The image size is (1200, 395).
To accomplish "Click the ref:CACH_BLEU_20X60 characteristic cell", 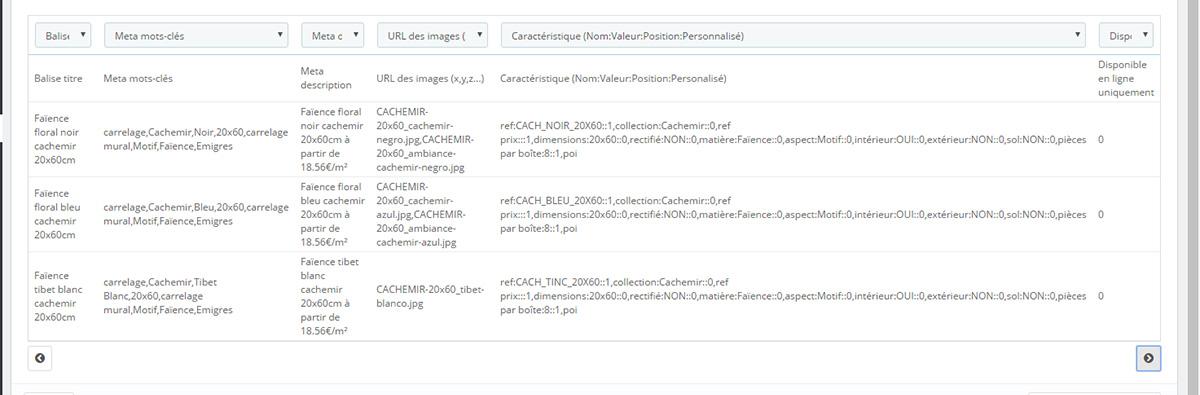I will tap(793, 214).
